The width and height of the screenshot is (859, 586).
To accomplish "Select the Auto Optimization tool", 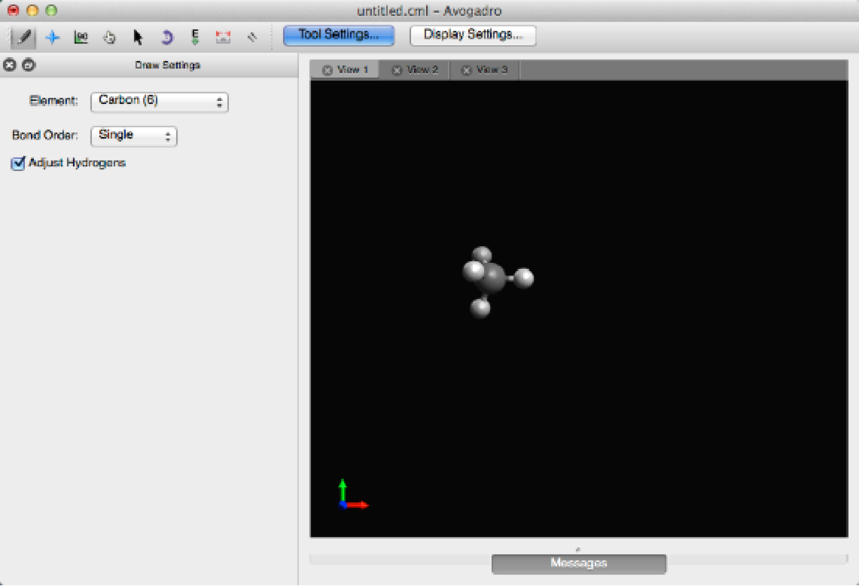I will [x=195, y=37].
